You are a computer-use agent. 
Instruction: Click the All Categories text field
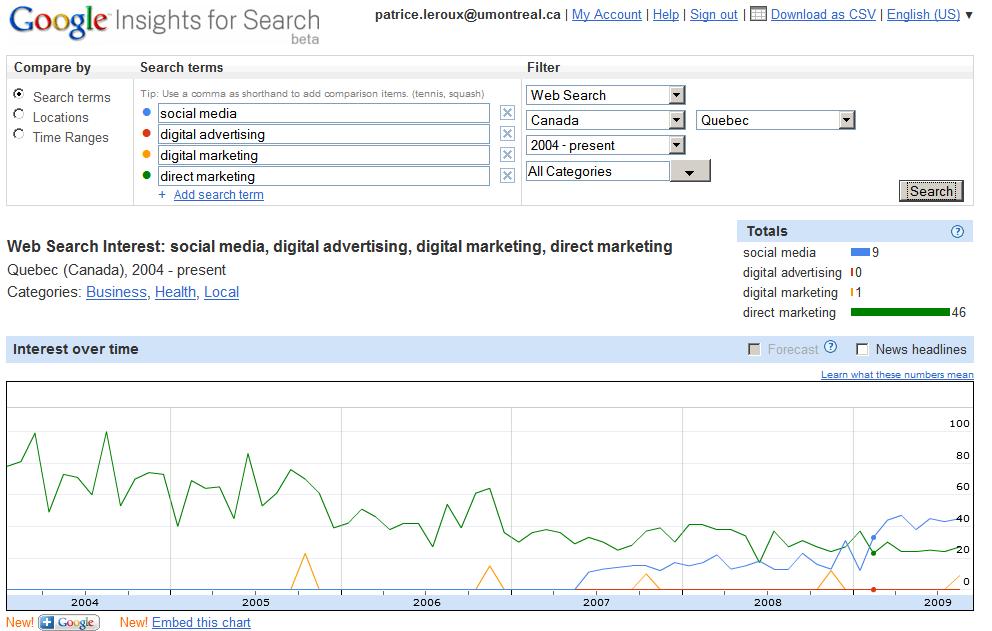click(x=598, y=172)
